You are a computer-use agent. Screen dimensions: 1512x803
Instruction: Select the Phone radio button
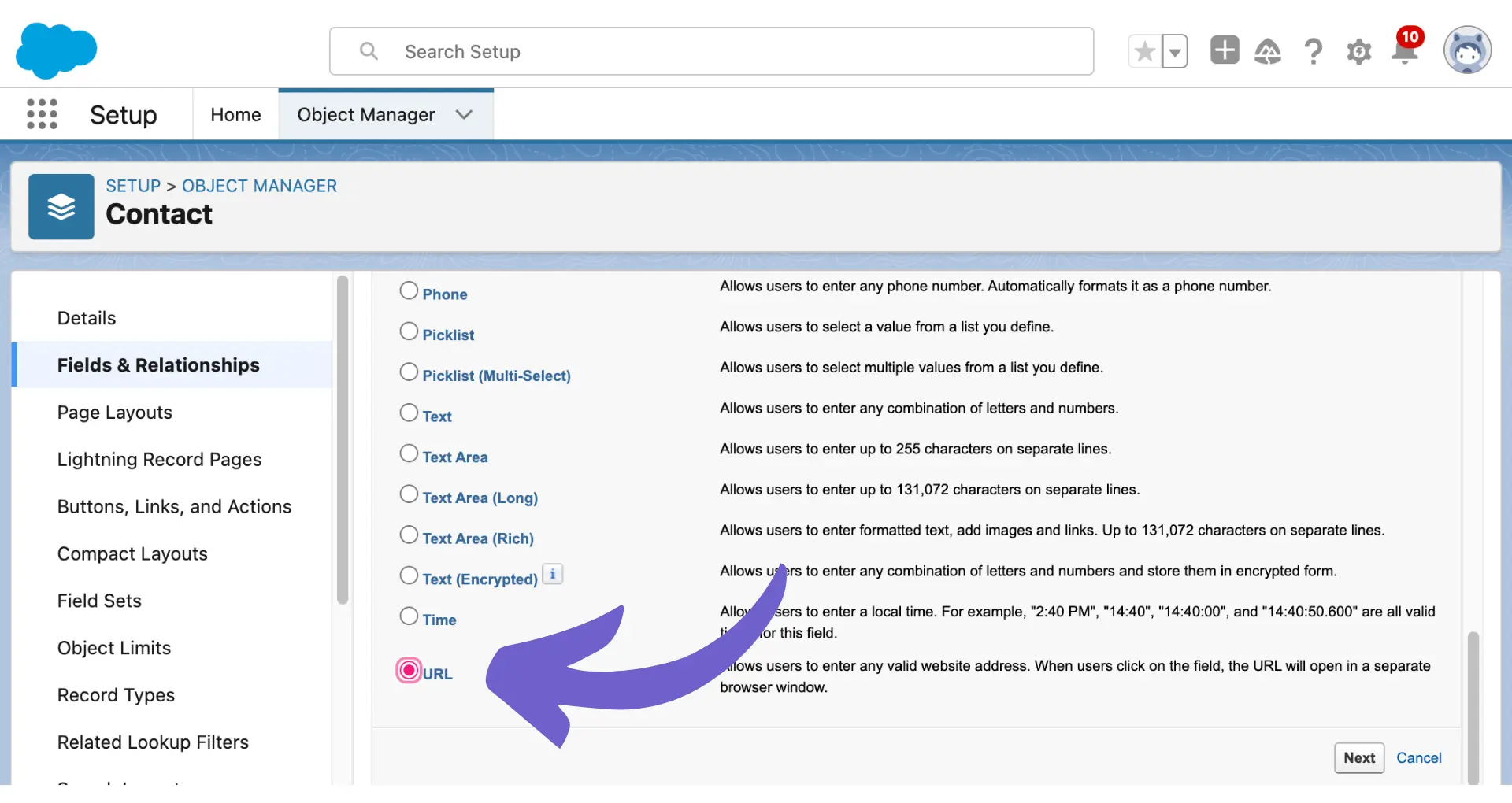coord(409,290)
